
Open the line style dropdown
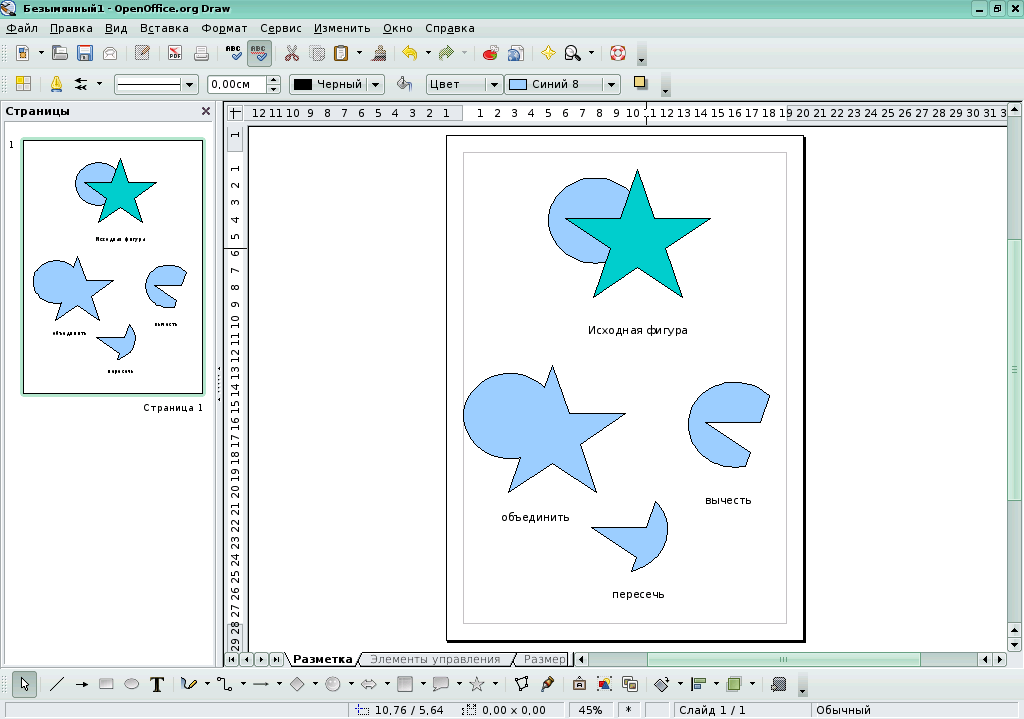(189, 84)
